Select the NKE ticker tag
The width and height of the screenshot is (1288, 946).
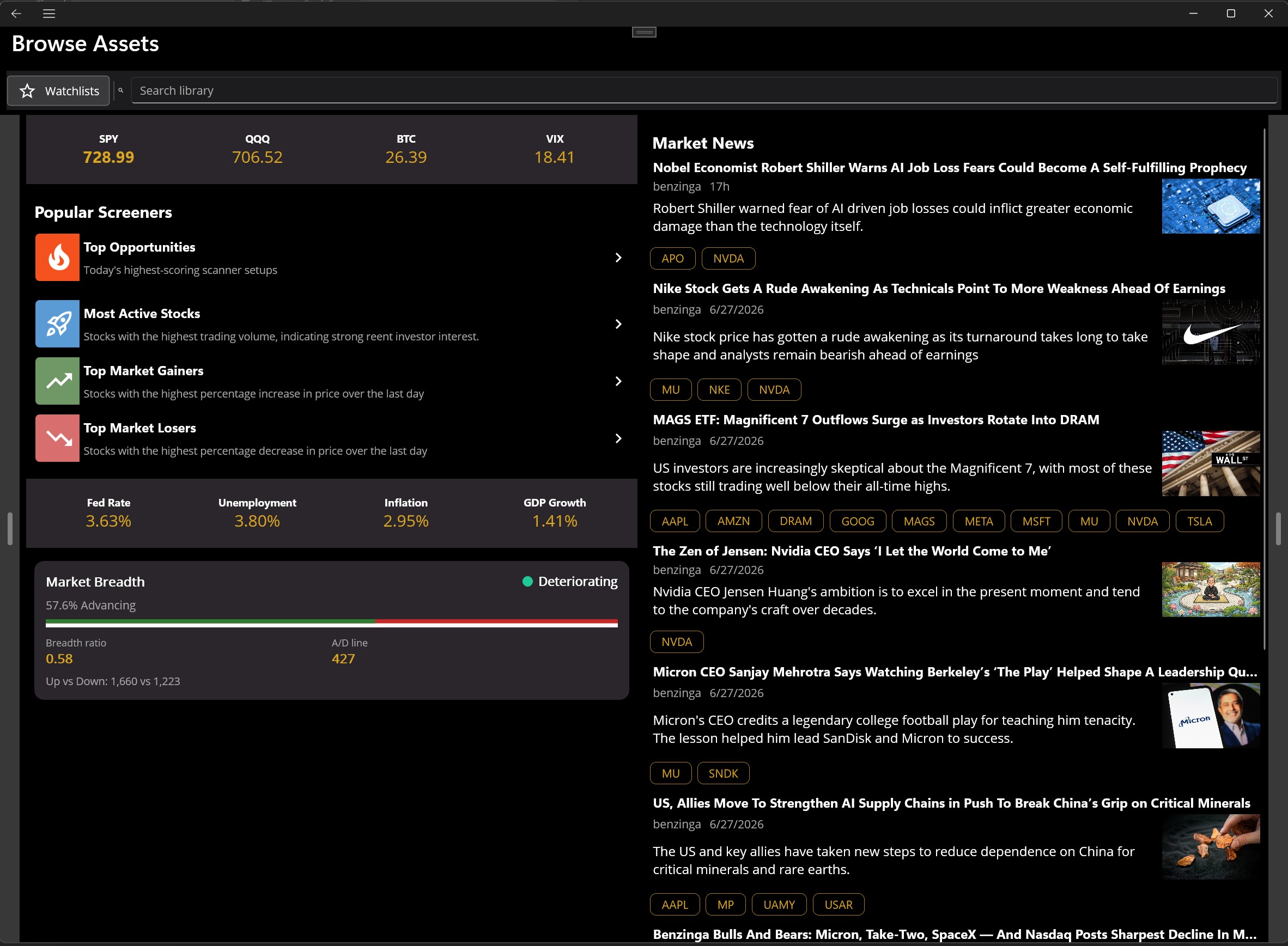[719, 390]
